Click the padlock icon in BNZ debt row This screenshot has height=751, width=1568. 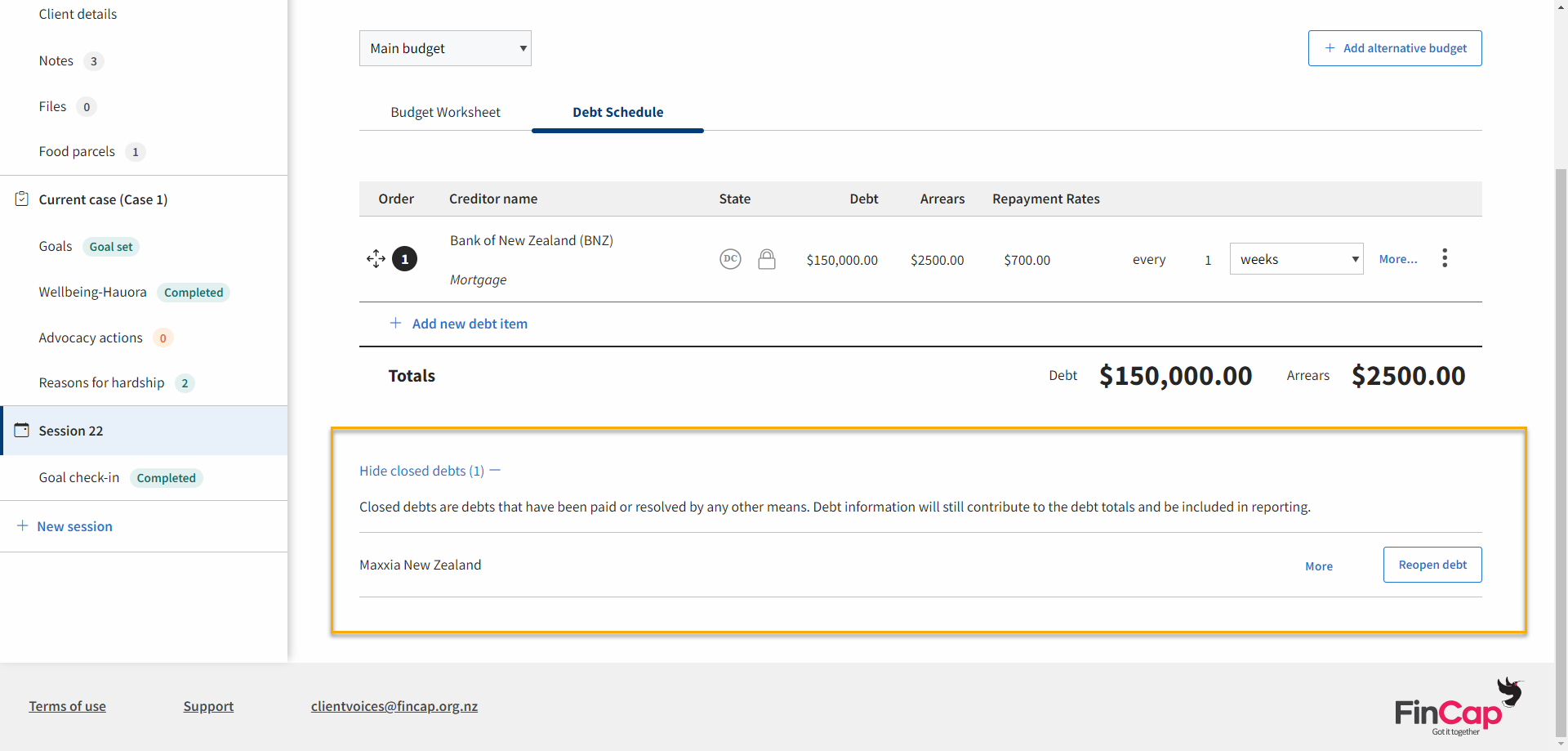[x=767, y=259]
